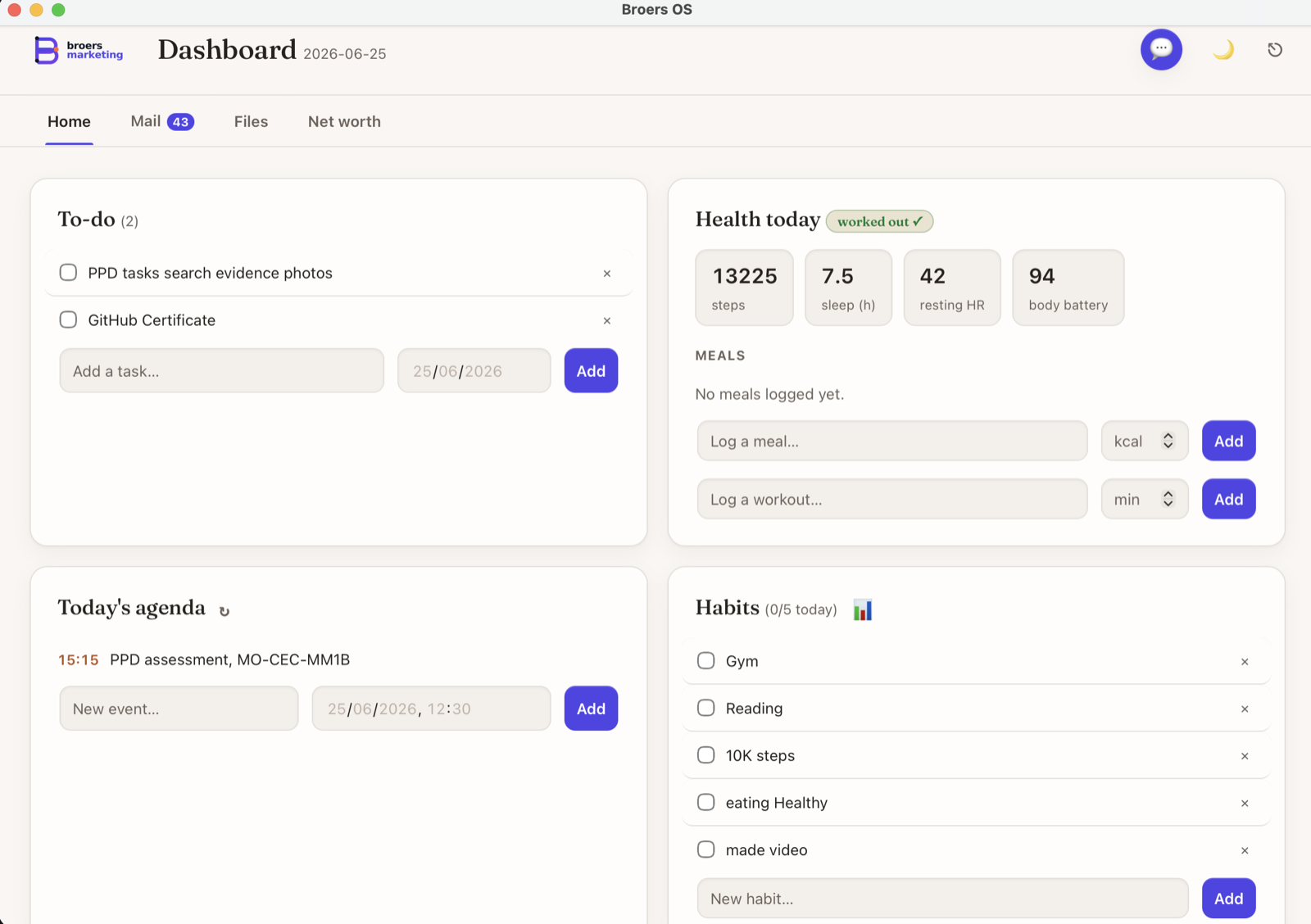Viewport: 1311px width, 924px height.
Task: Delete the GitHub Certificate to-do item
Action: coord(607,321)
